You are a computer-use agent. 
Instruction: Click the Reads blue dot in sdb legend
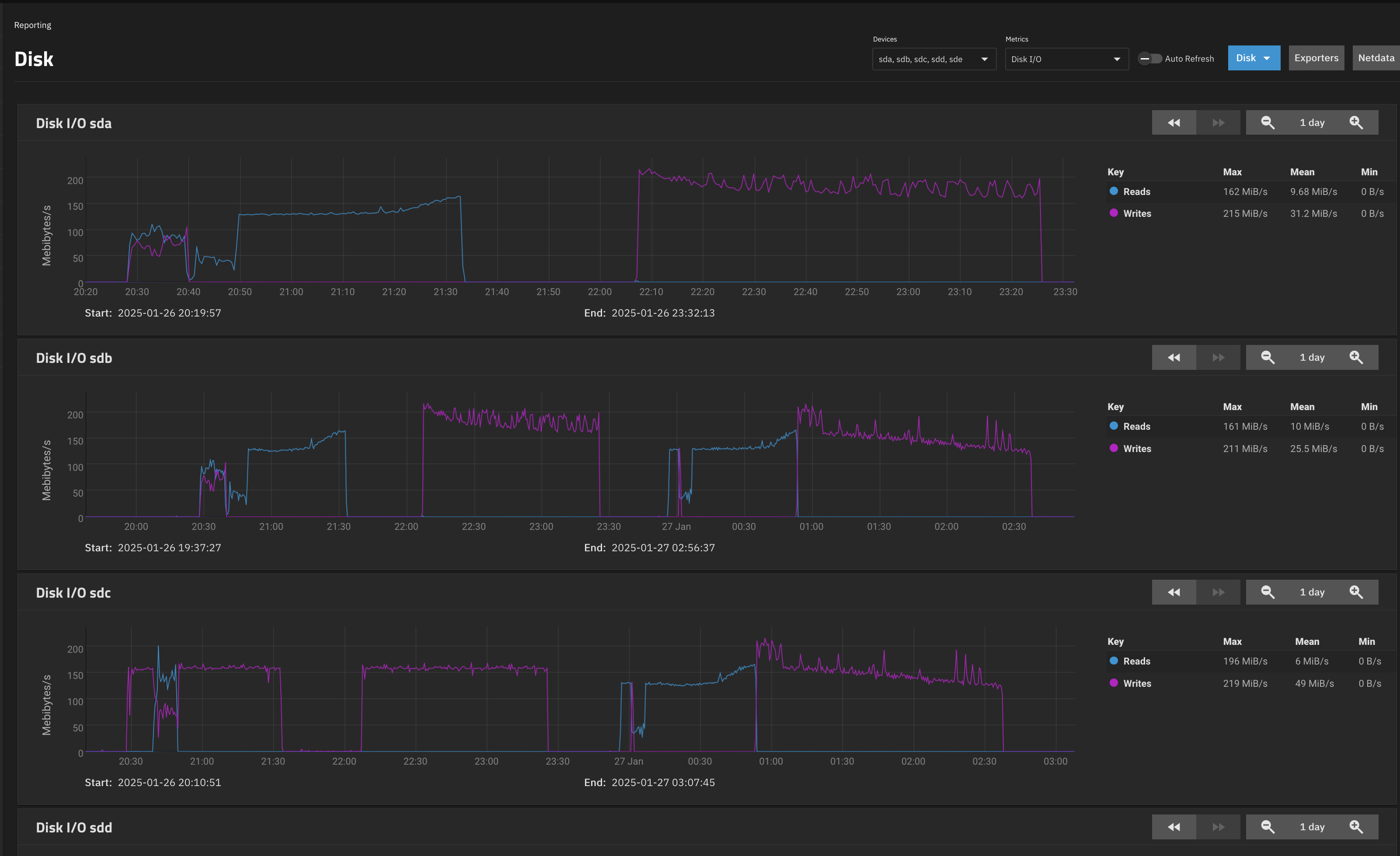[1114, 425]
